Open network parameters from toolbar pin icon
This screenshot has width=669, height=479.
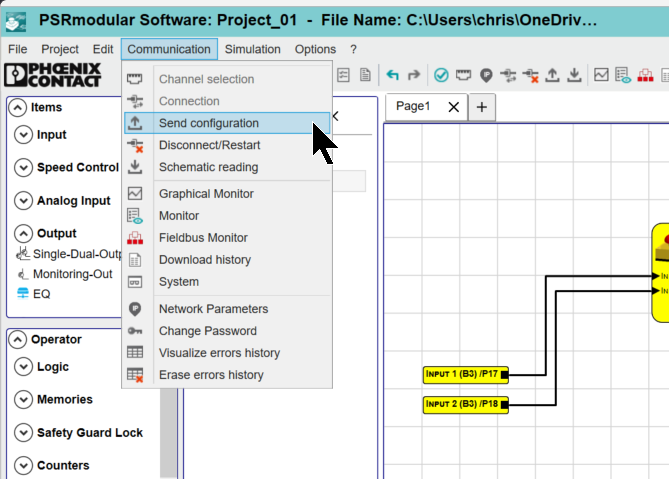pyautogui.click(x=486, y=75)
